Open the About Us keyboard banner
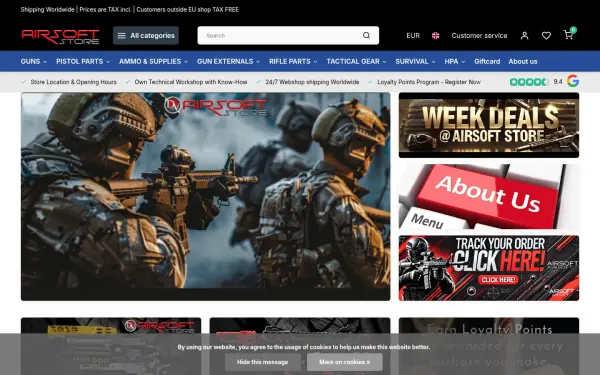This screenshot has height=375, width=600. pyautogui.click(x=489, y=196)
